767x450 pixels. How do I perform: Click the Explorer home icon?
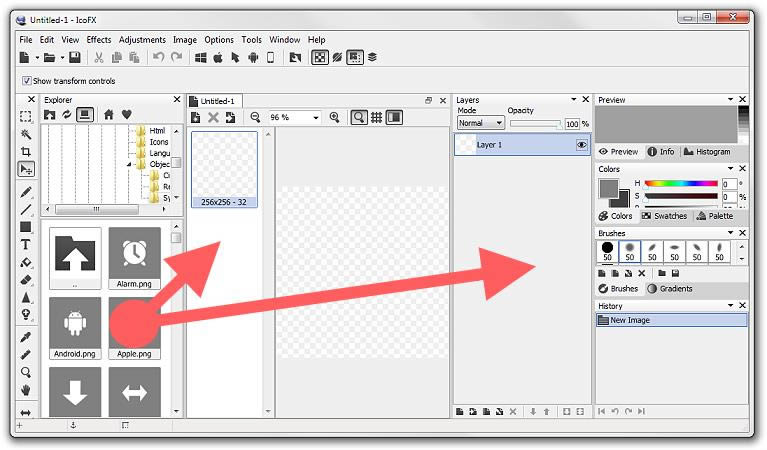pyautogui.click(x=109, y=115)
